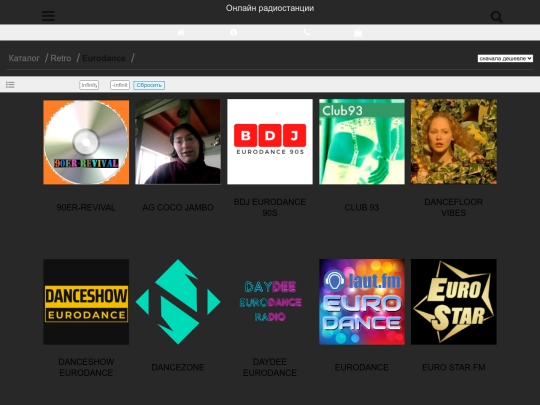Open the hamburger menu

[x=48, y=16]
